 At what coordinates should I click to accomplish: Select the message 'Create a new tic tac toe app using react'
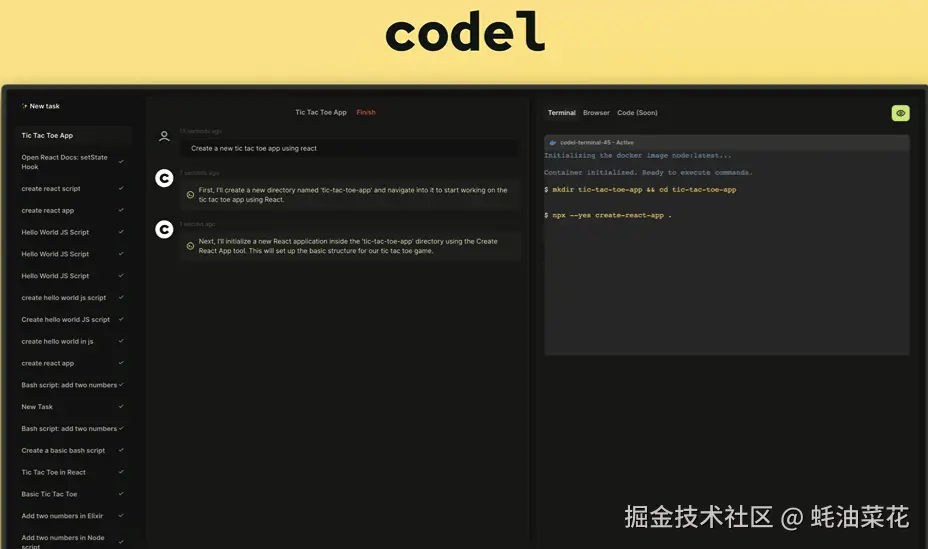(349, 148)
